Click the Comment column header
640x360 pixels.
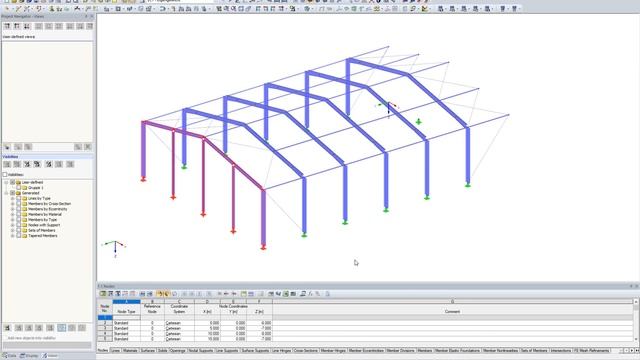coord(452,312)
